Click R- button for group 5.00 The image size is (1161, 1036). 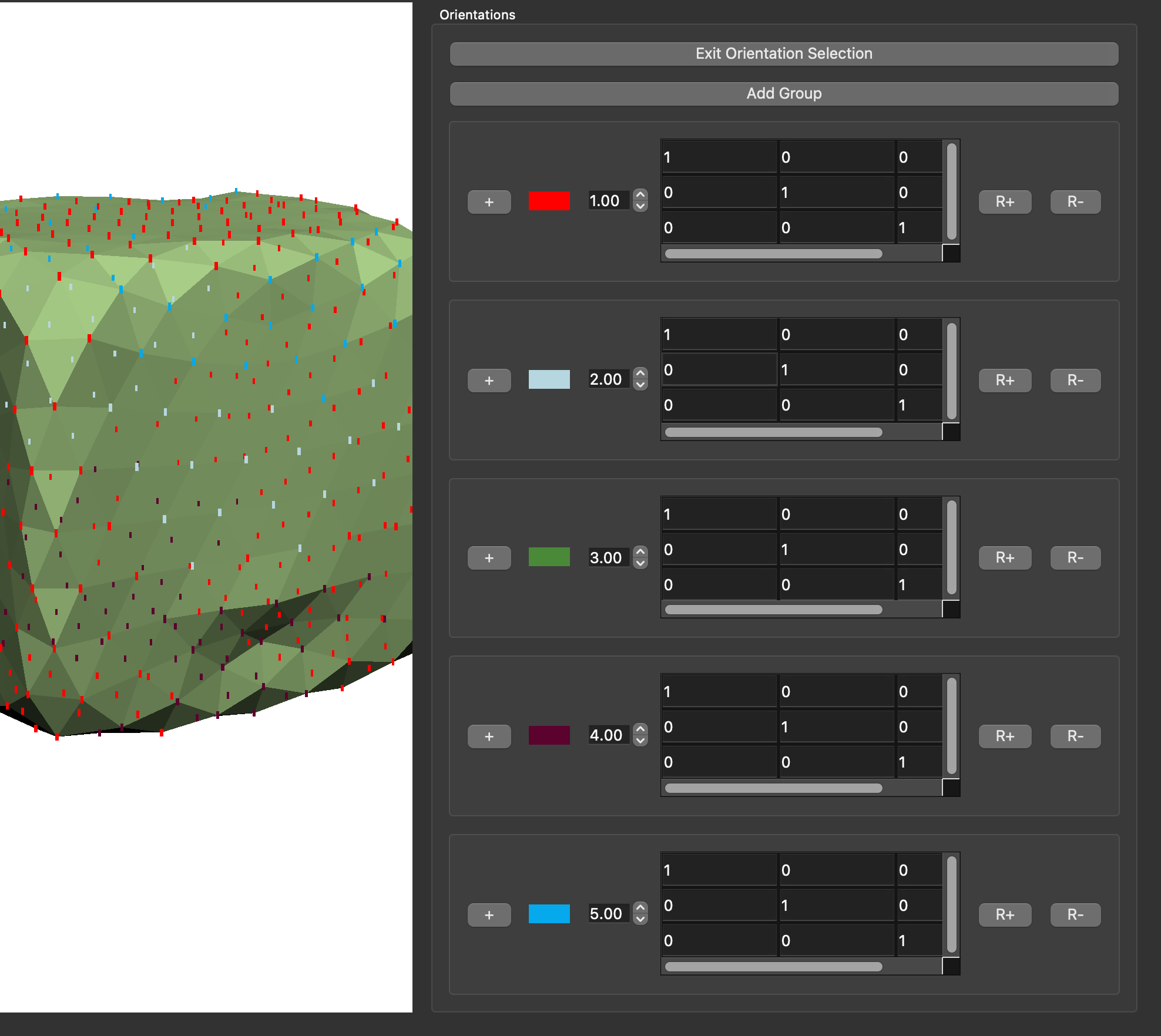pos(1075,915)
